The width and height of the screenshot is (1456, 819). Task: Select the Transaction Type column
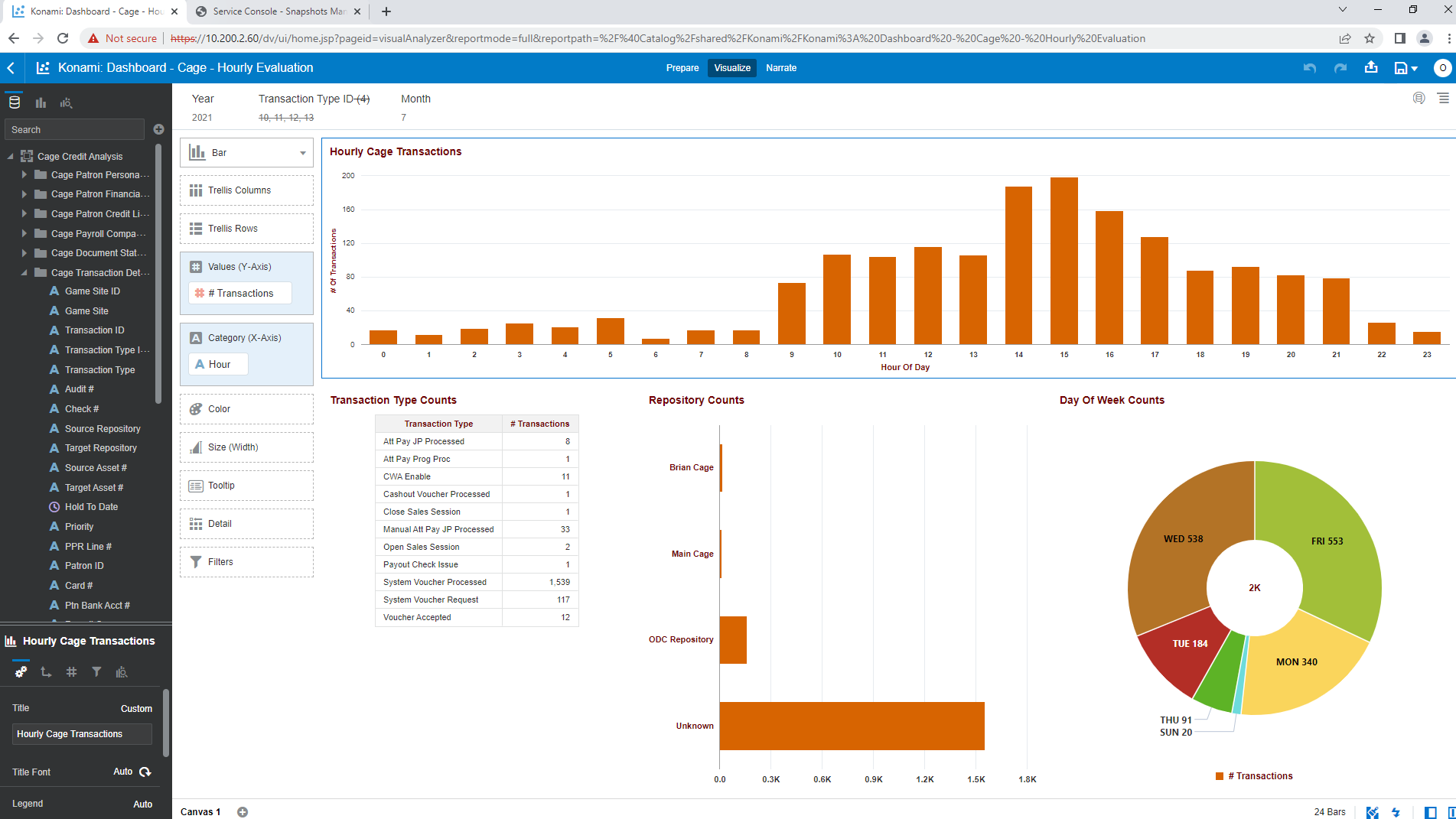99,370
